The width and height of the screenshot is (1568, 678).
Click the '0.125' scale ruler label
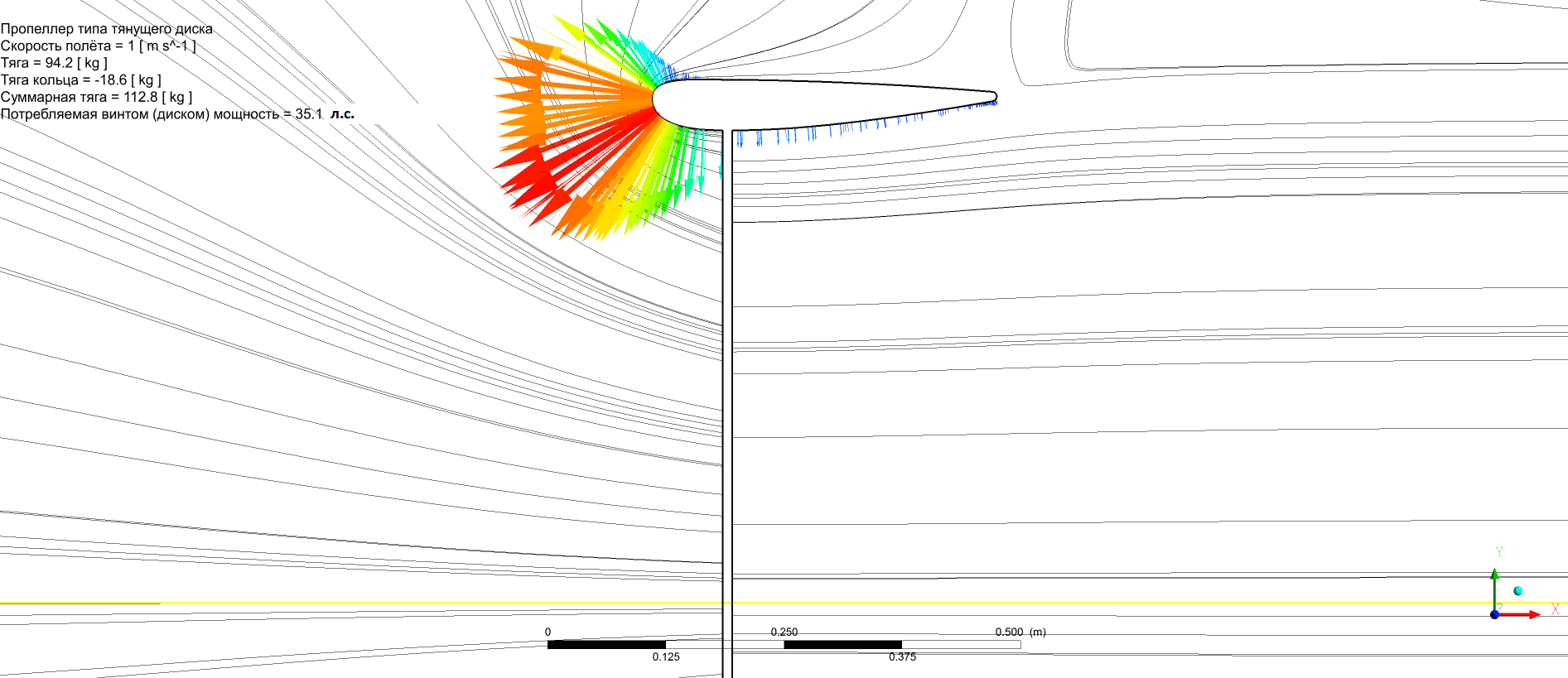coord(665,656)
